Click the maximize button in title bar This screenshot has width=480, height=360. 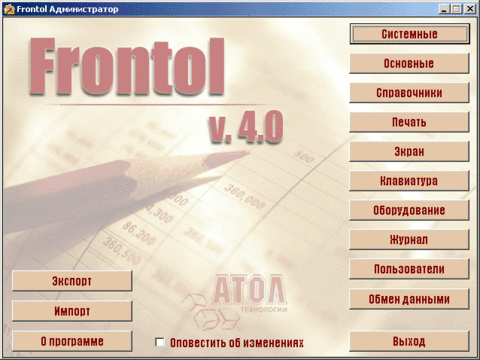point(456,9)
